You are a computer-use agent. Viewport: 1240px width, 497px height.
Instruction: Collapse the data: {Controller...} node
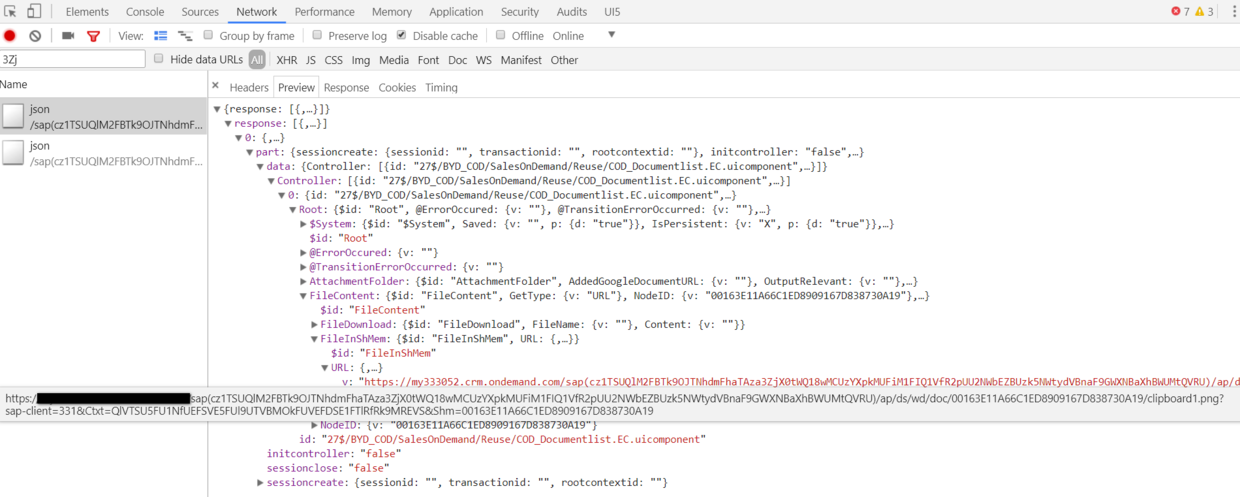pos(261,166)
